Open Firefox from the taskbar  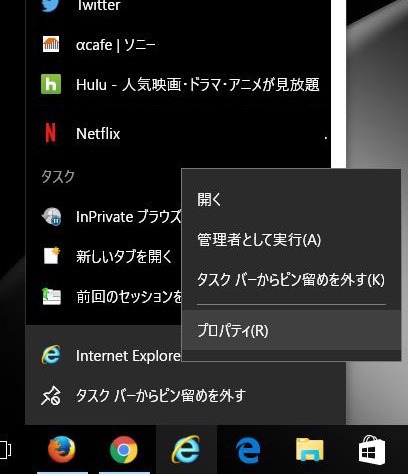click(x=61, y=450)
